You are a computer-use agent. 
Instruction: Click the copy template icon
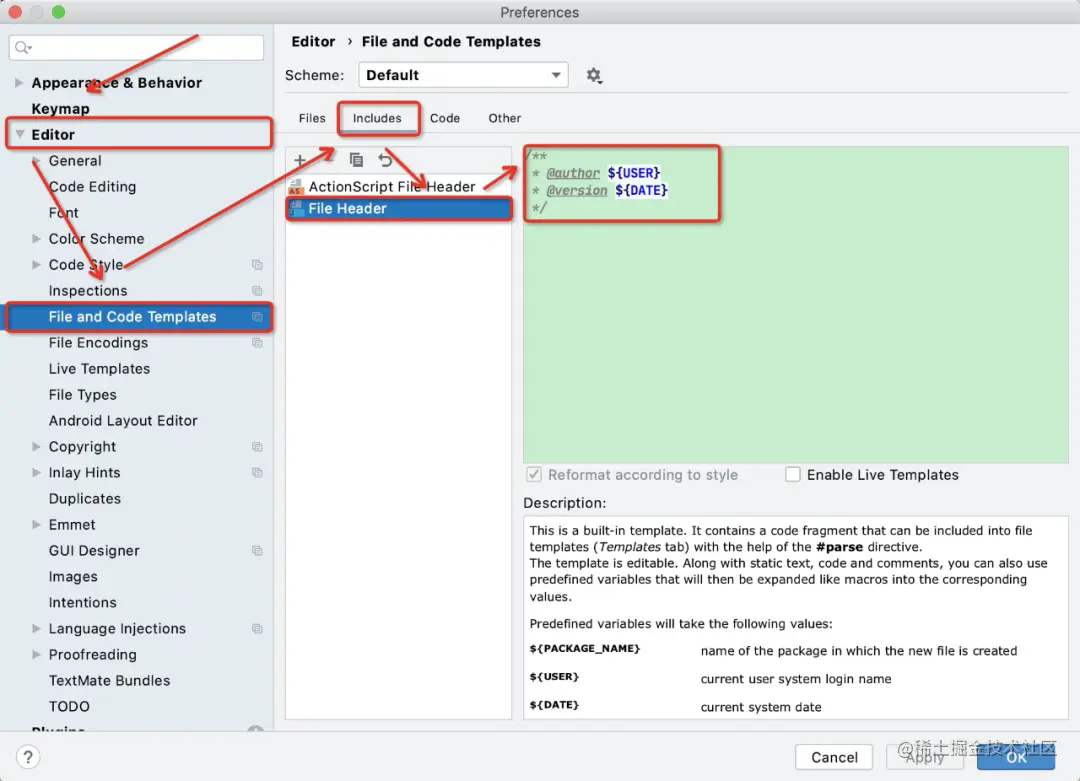click(x=356, y=160)
